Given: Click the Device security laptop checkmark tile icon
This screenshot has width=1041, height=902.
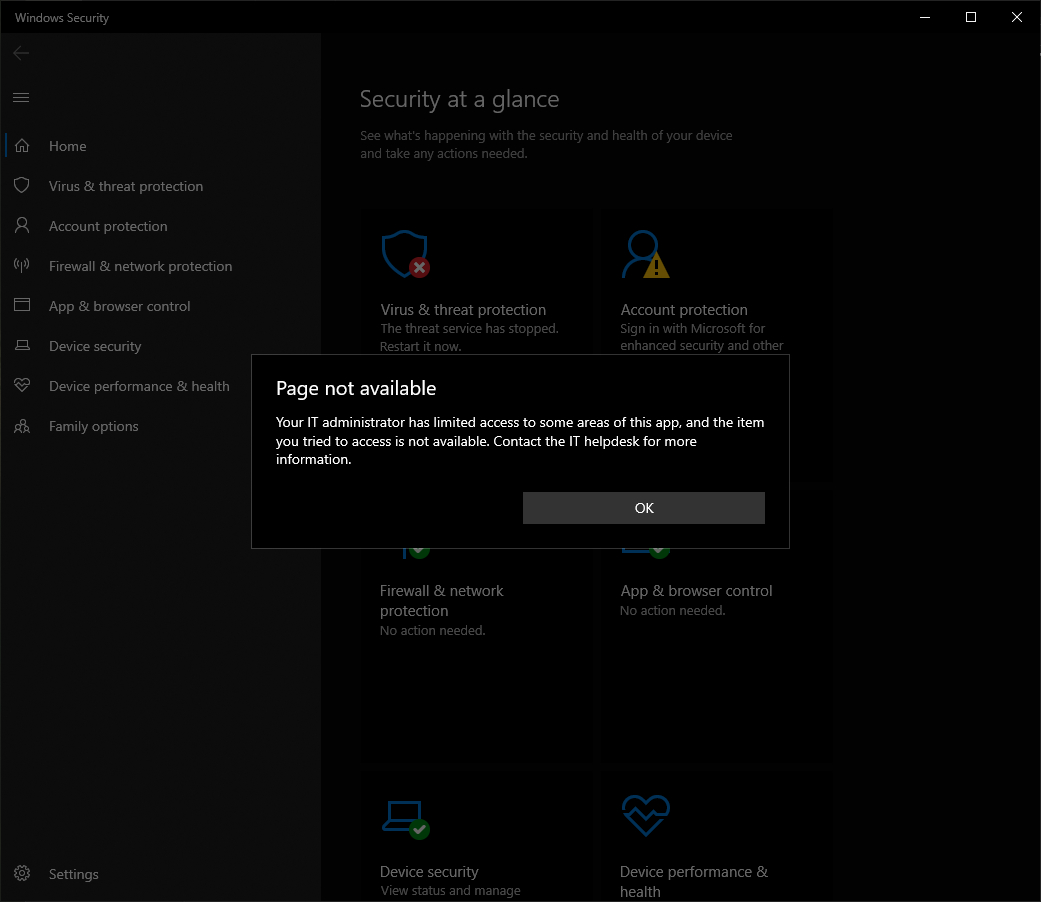Looking at the screenshot, I should (406, 819).
